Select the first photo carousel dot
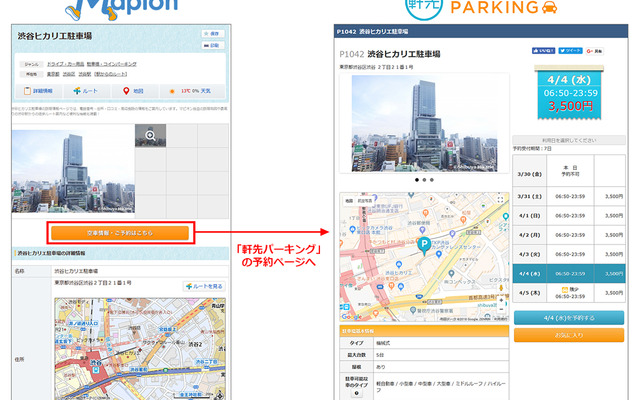The image size is (640, 400). pos(417,180)
